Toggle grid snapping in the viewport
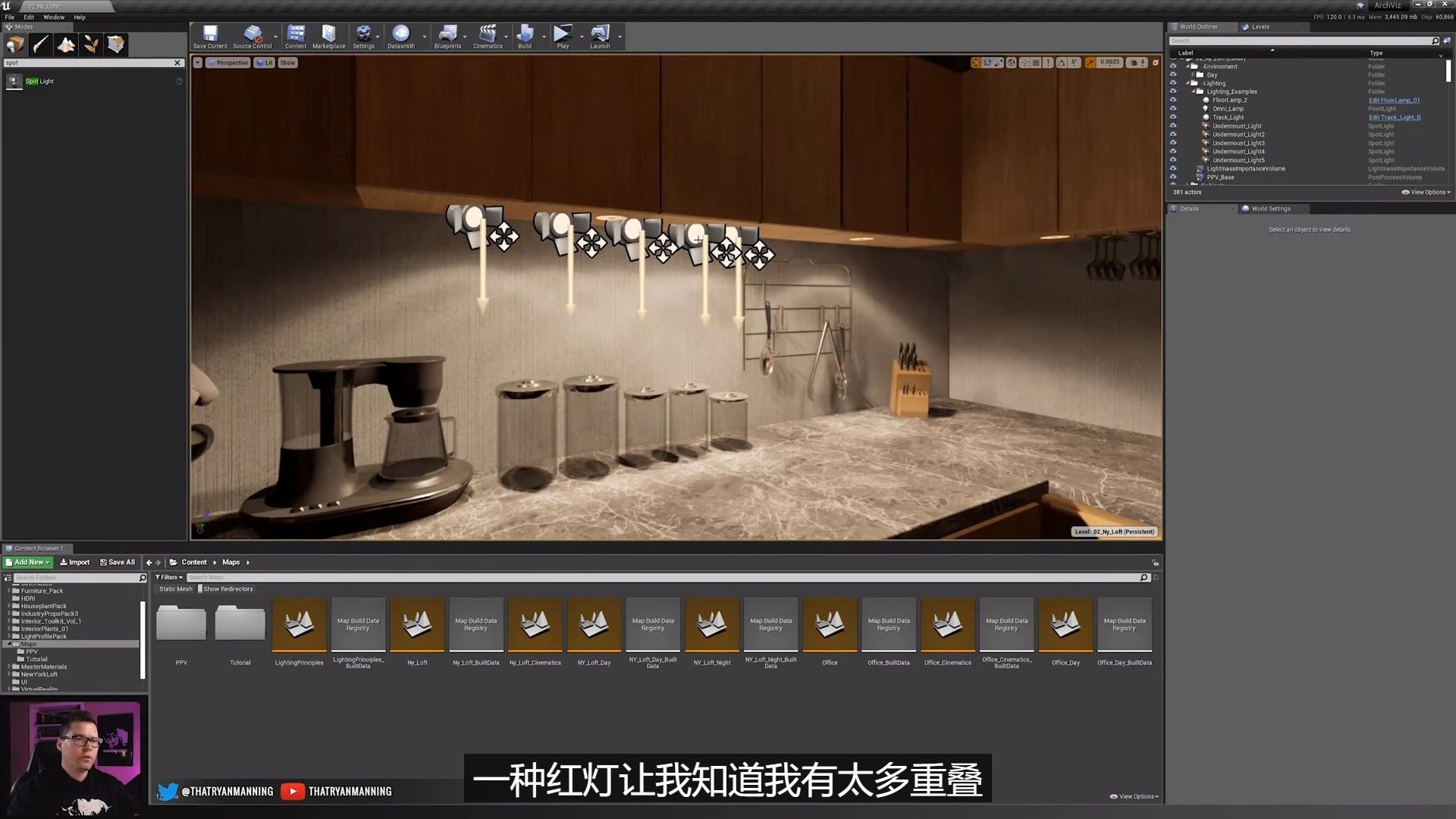 tap(1036, 62)
